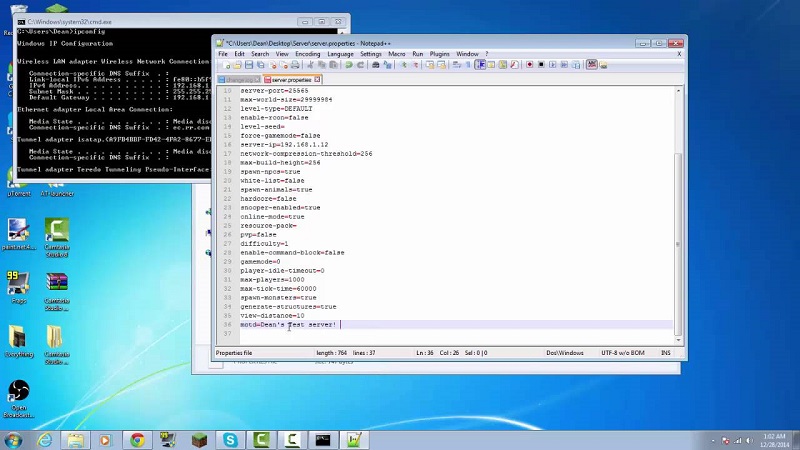
Task: Open Google Chrome from the taskbar
Action: [x=136, y=439]
